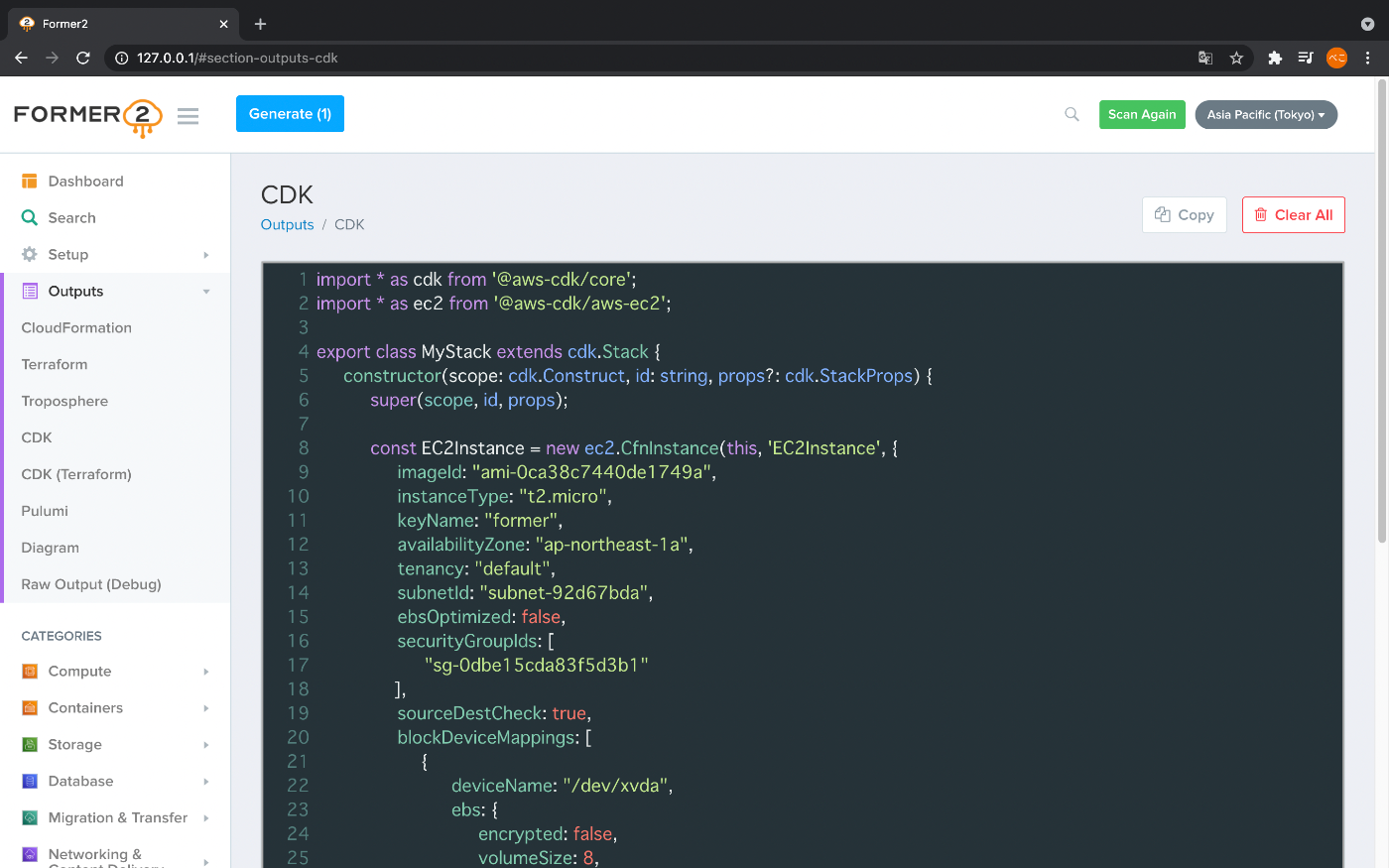Image resolution: width=1389 pixels, height=868 pixels.
Task: Click the Migration & Transfer category icon
Action: click(30, 818)
